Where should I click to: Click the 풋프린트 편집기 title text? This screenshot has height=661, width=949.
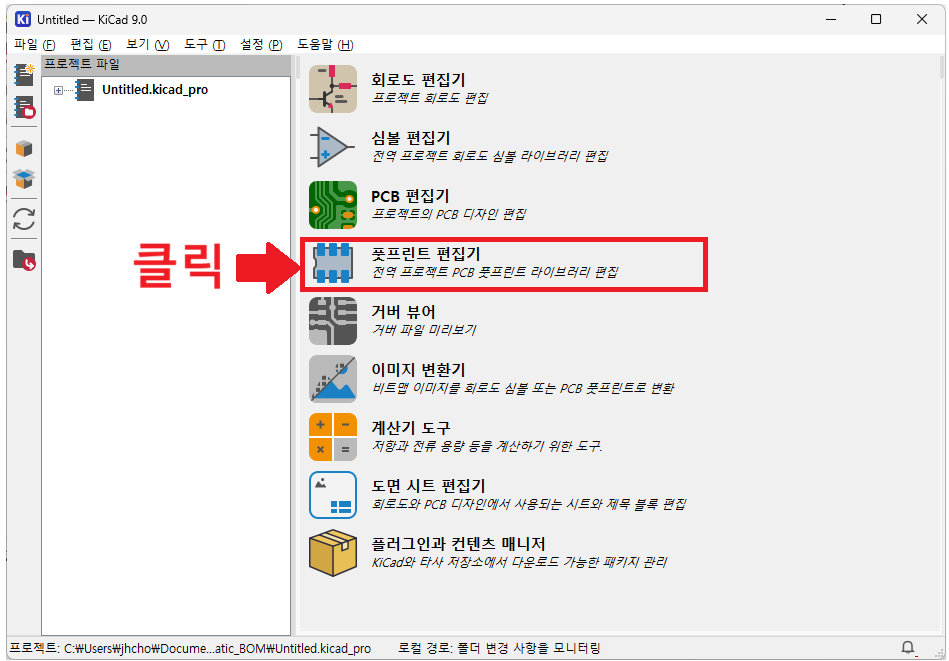(425, 254)
